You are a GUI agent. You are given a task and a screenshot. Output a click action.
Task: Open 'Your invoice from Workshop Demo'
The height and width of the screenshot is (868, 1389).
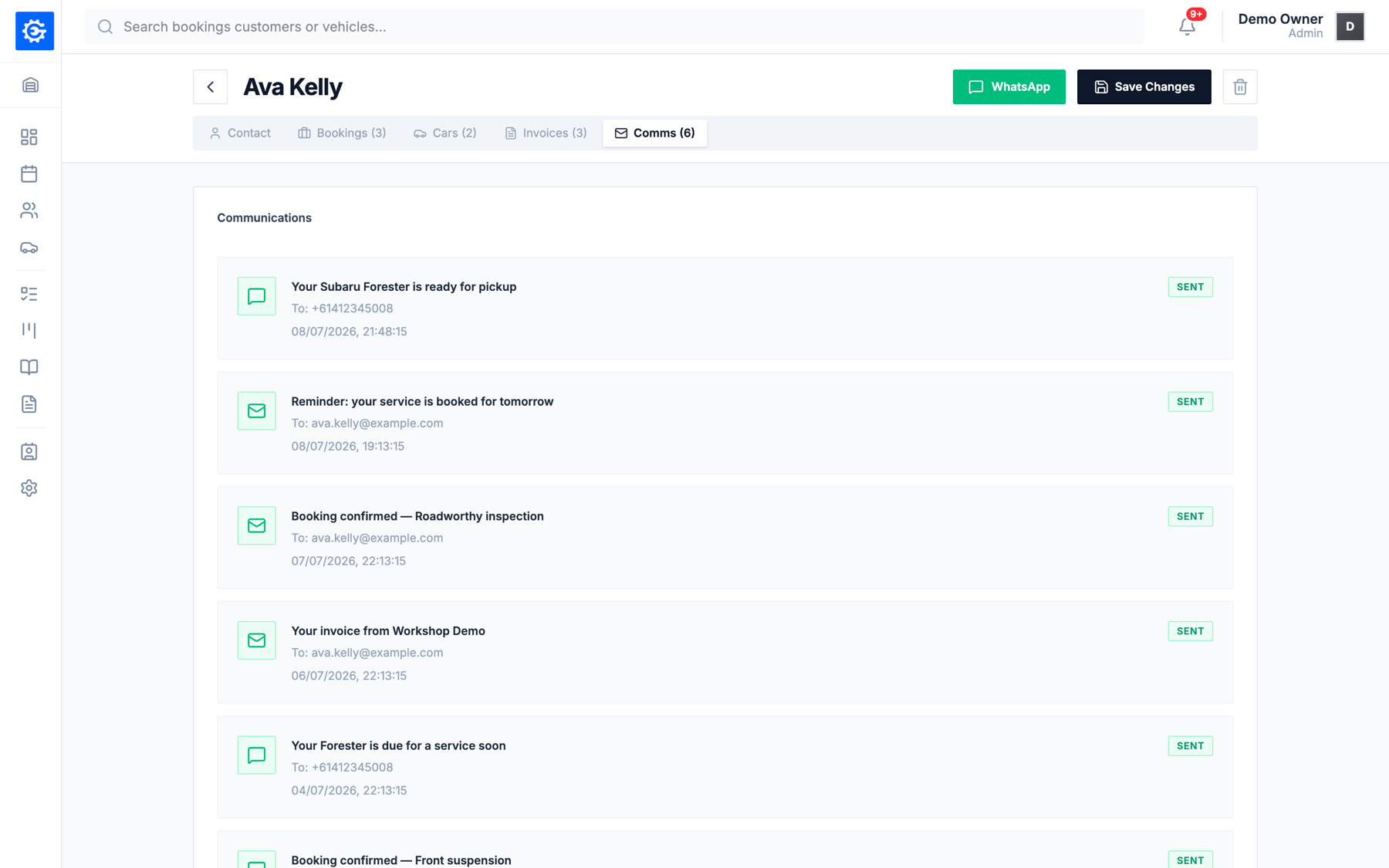coord(388,631)
